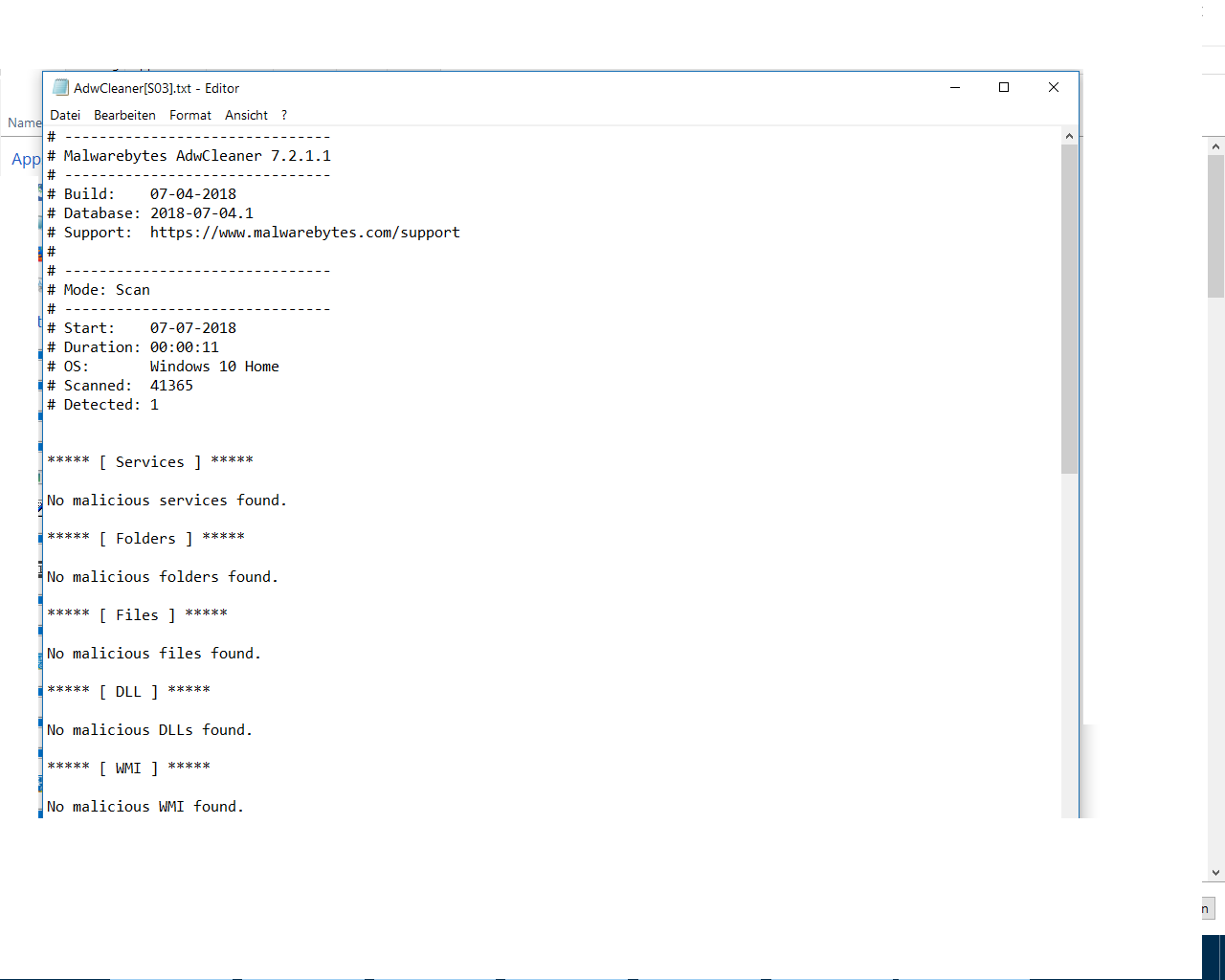Click the 'Malwarebytes AdwCleaner 7.2.1.1' line
Image resolution: width=1225 pixels, height=980 pixels.
pyautogui.click(x=189, y=155)
